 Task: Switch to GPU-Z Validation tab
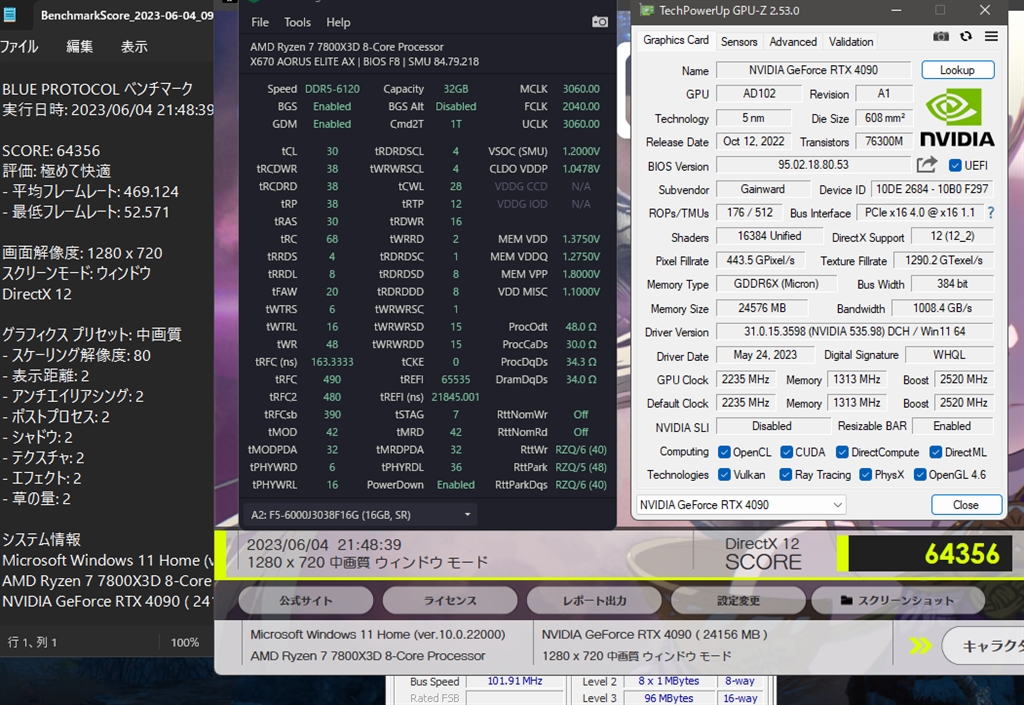[x=851, y=41]
